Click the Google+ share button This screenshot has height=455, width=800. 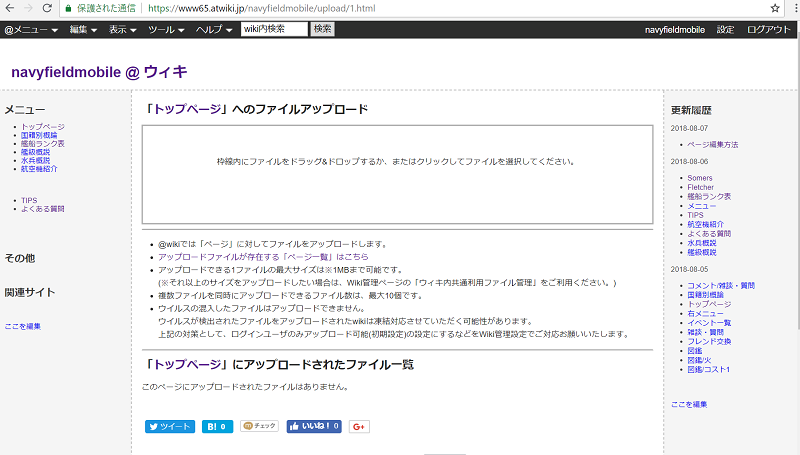359,426
